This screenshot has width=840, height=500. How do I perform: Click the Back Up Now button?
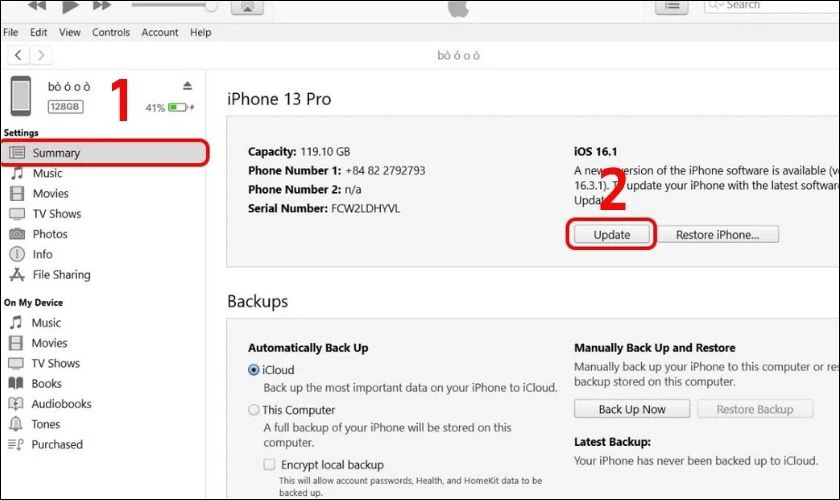(x=632, y=409)
